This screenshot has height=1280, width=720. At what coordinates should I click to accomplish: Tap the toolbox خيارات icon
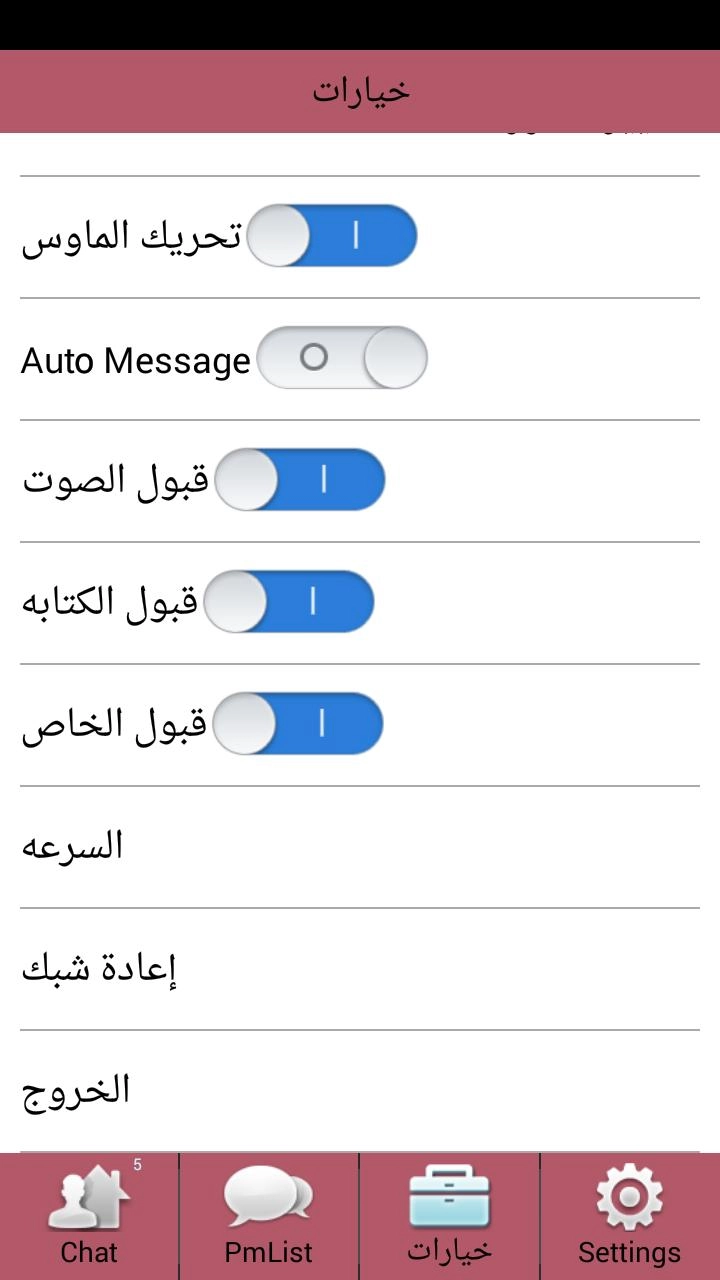coord(449,1197)
